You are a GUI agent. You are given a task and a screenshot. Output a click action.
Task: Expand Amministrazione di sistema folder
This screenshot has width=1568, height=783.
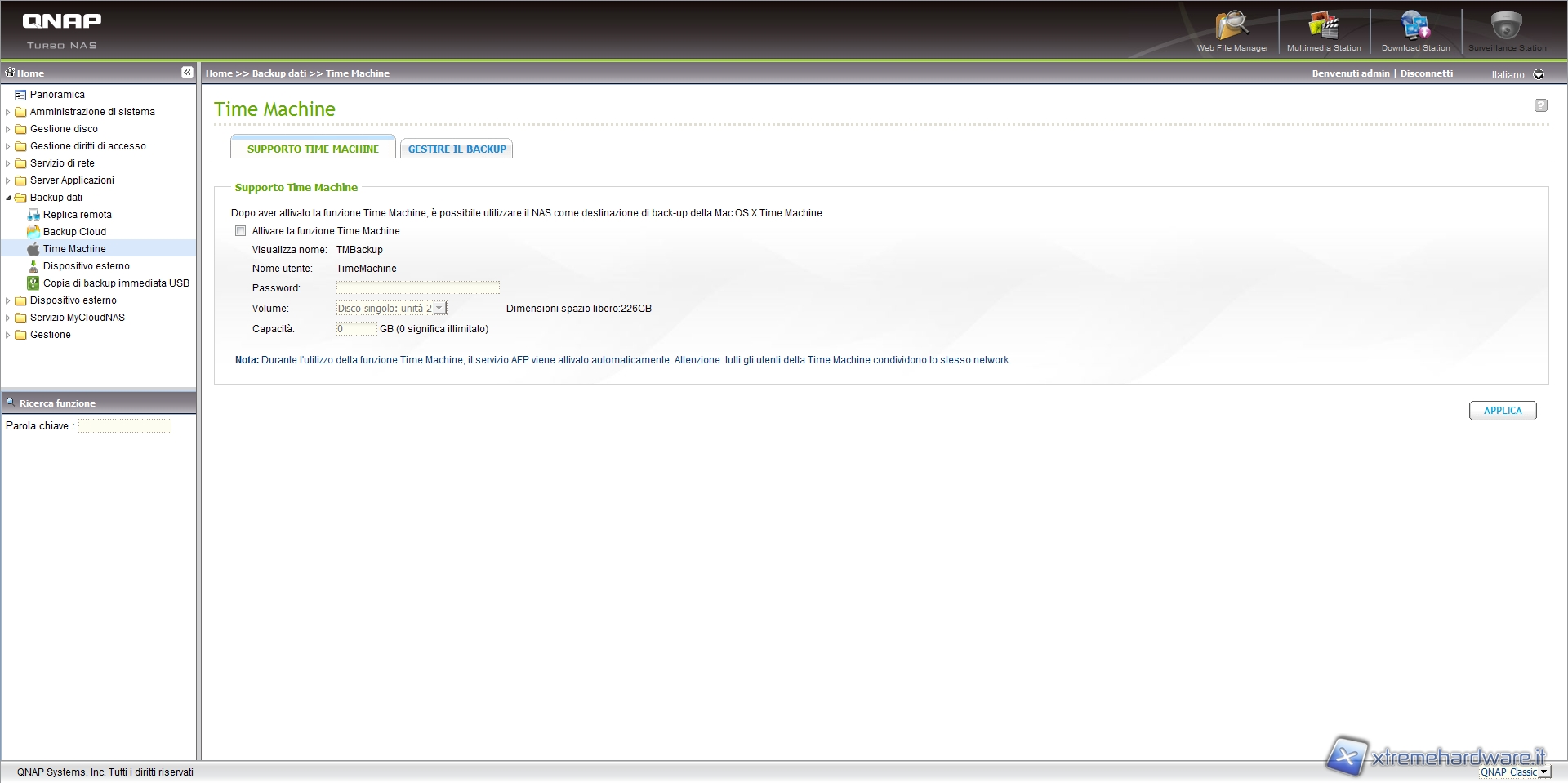pos(8,112)
